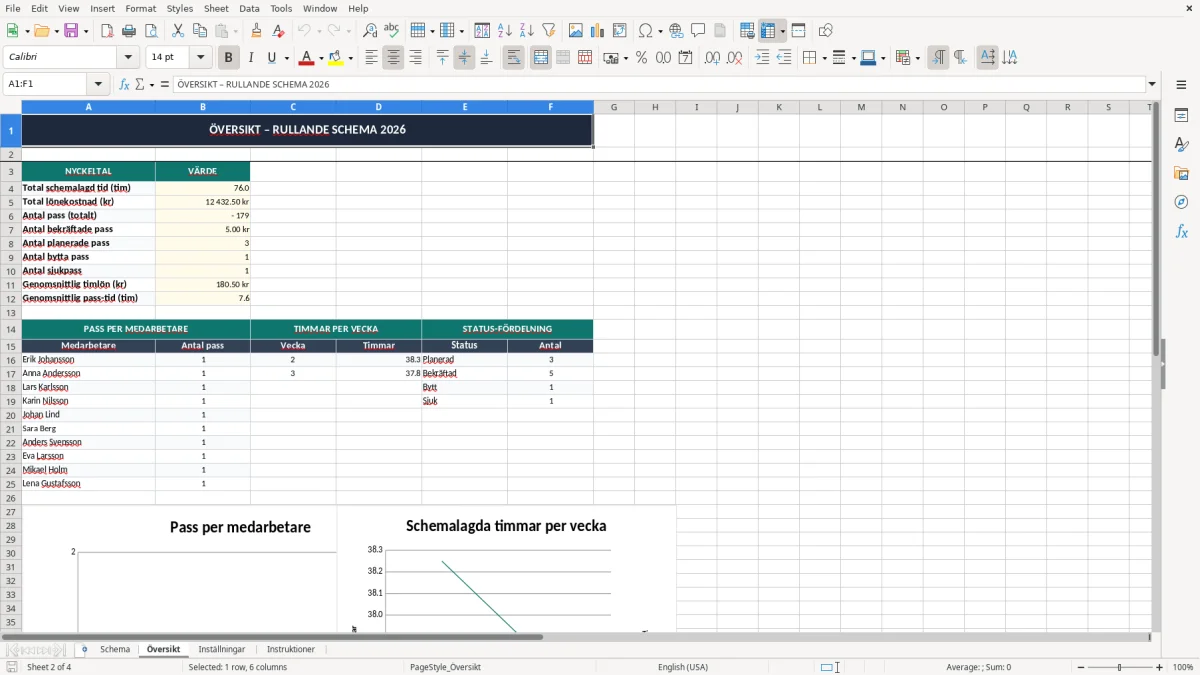This screenshot has width=1200, height=675.
Task: Insert a hyperlink
Action: (676, 31)
